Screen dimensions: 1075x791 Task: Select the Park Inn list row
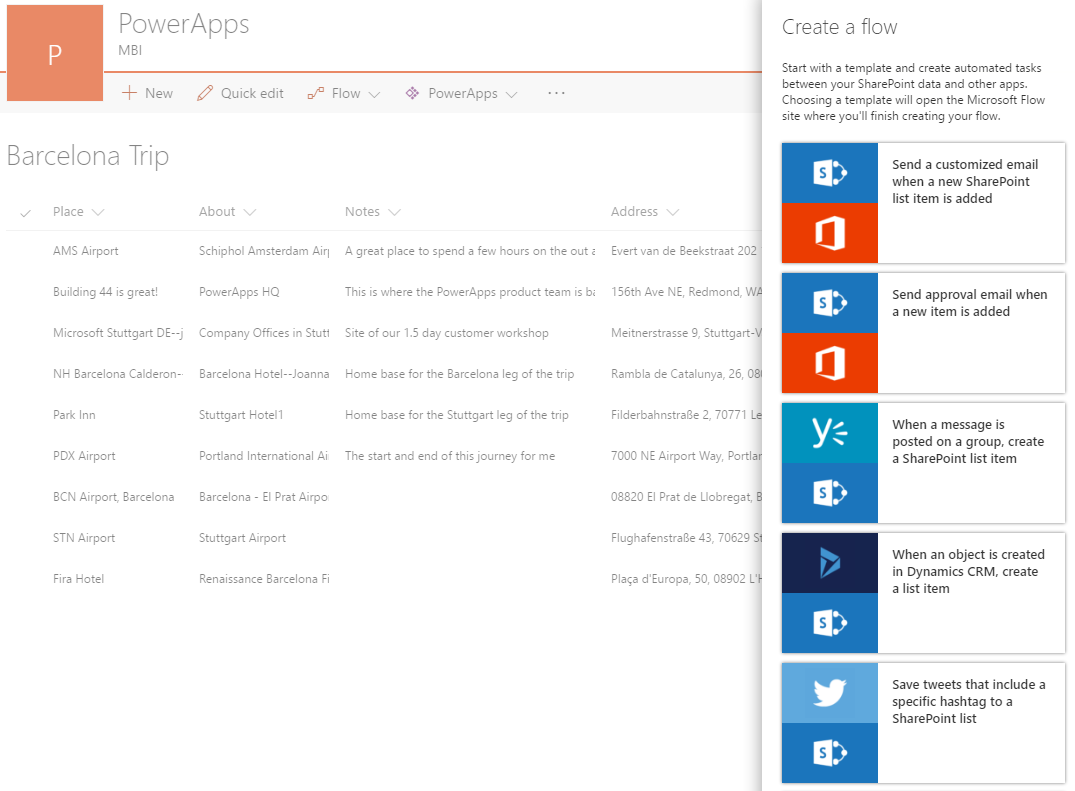(74, 415)
